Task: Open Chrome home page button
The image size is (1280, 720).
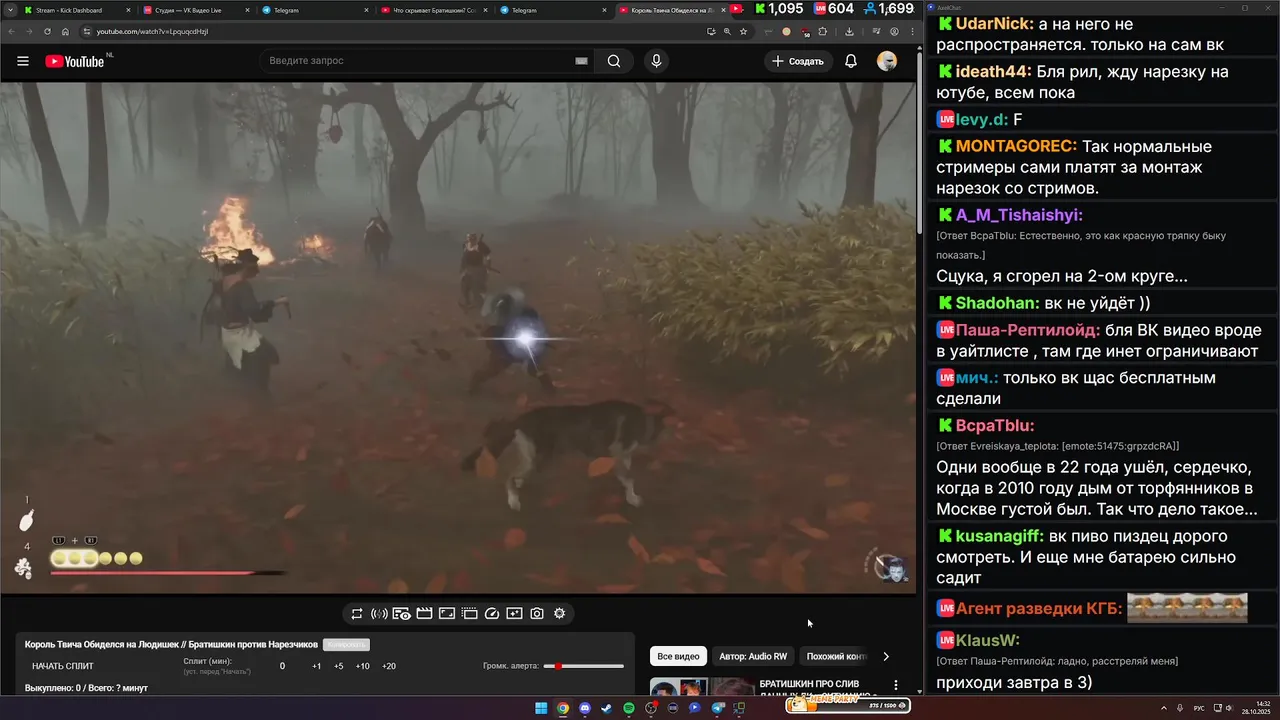Action: pos(64,31)
